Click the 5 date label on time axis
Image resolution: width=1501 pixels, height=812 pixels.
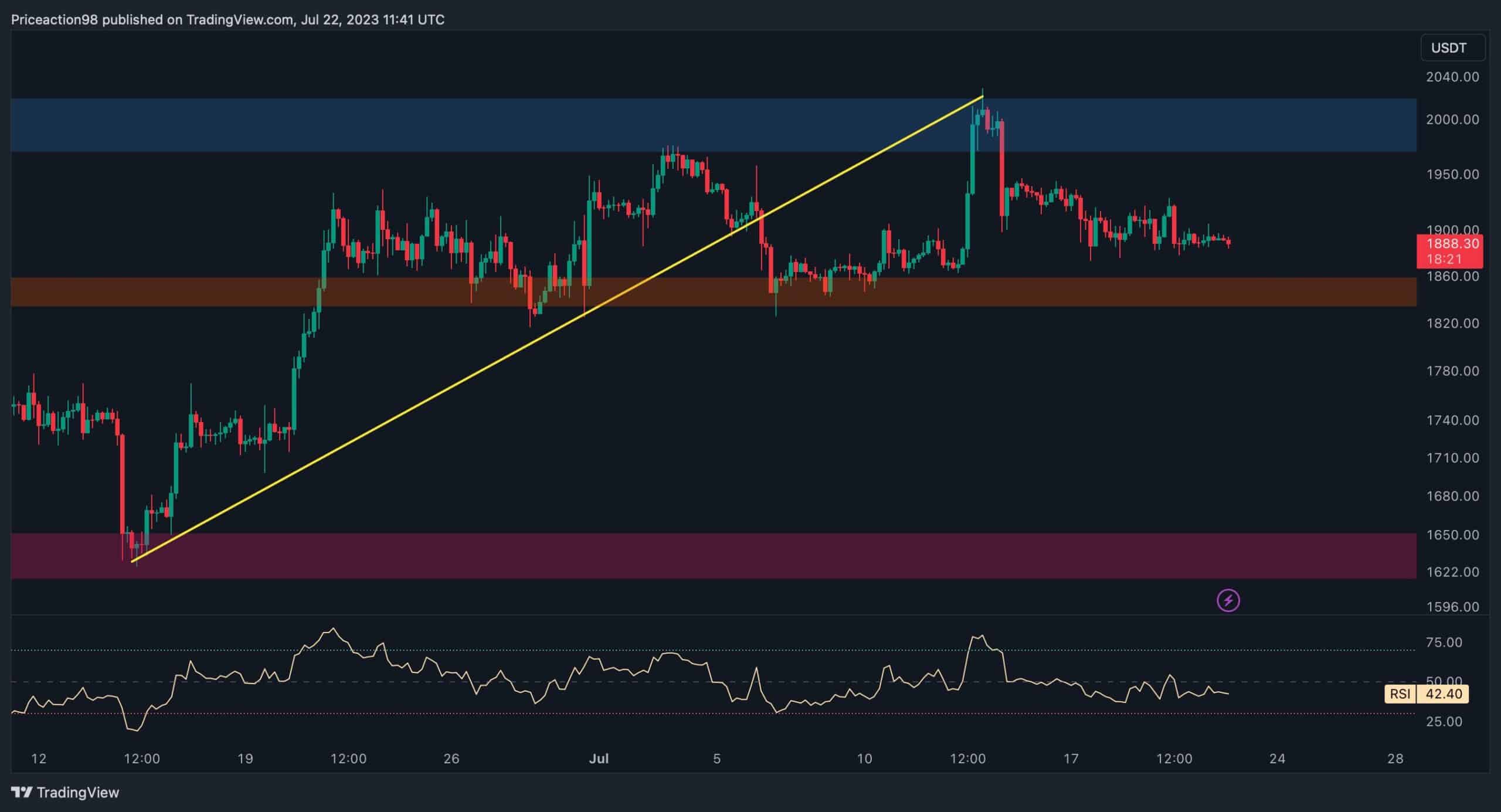tap(716, 759)
